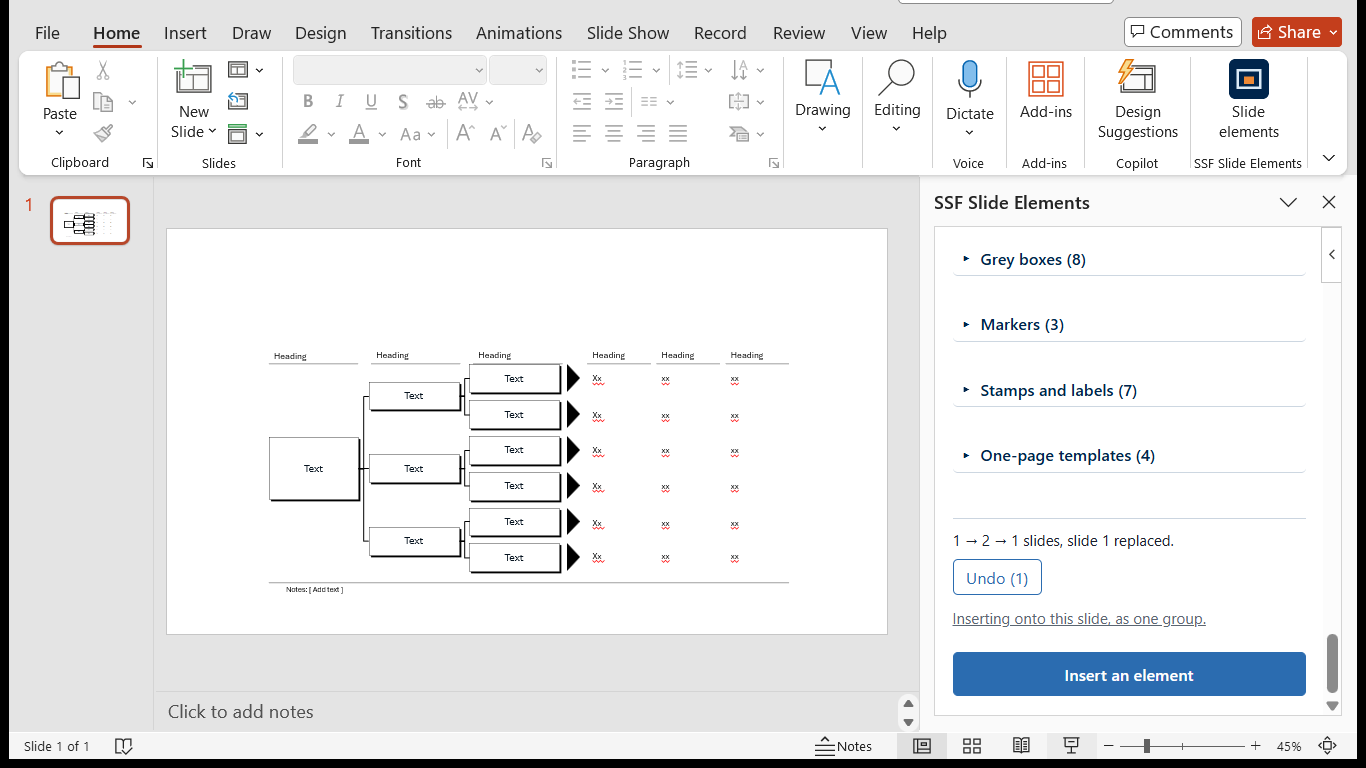Start Dictate with the microphone icon
The height and width of the screenshot is (768, 1366).
click(969, 78)
